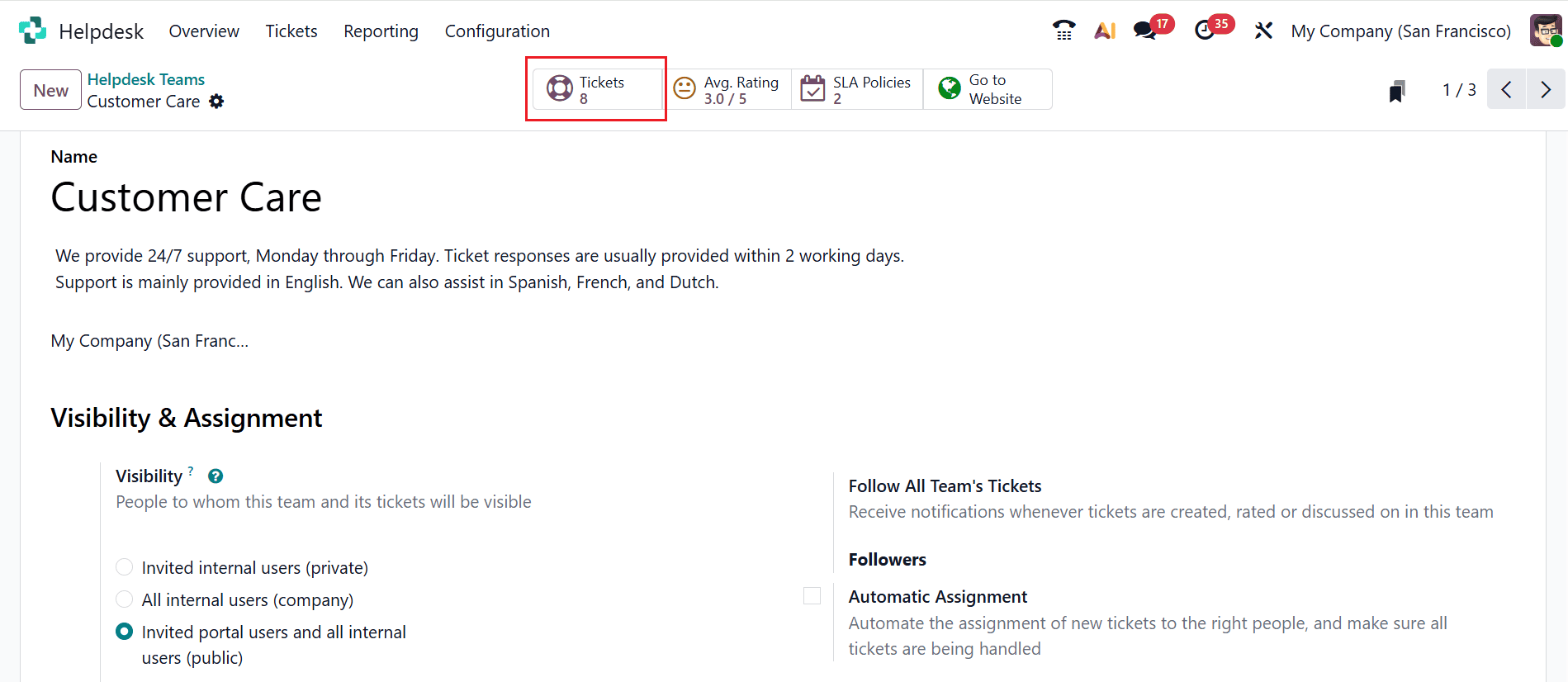1568x682 pixels.
Task: Click the Customer Care name field
Action: click(187, 198)
